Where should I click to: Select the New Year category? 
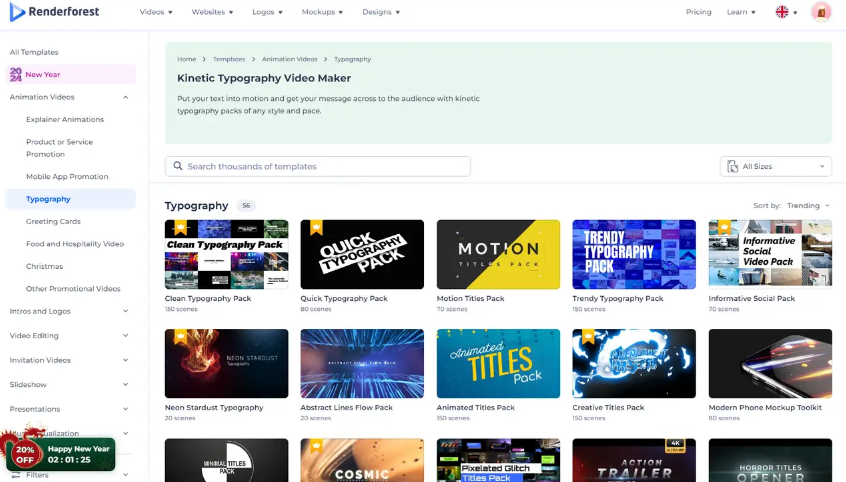[71, 74]
